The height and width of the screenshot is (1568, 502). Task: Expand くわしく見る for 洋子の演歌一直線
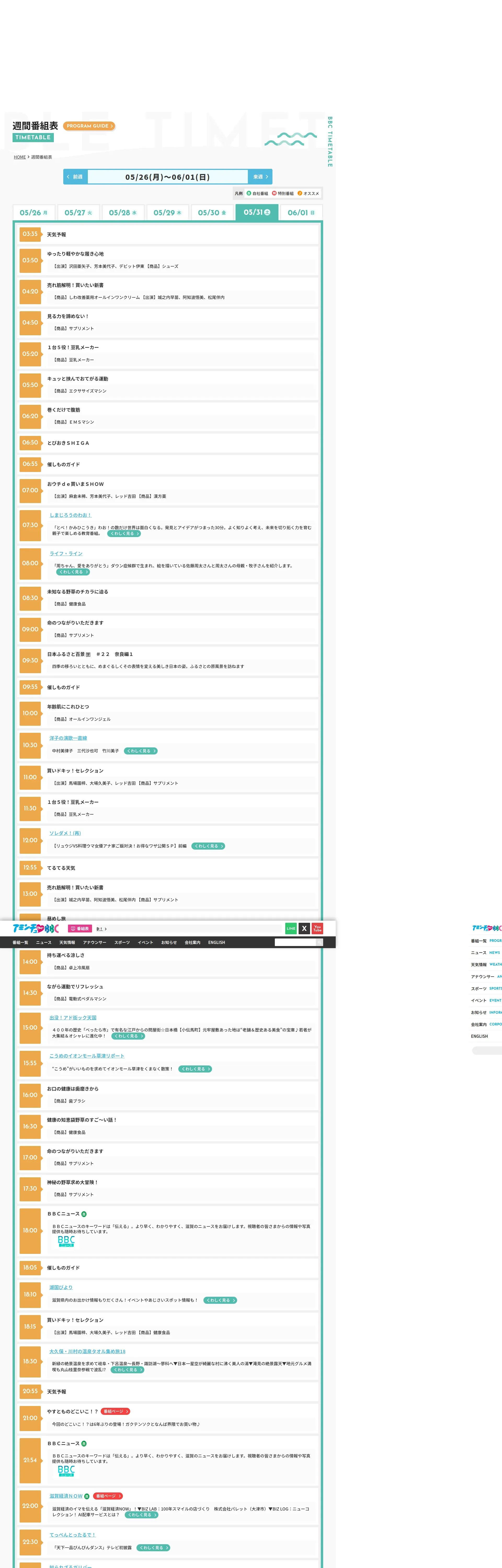coord(141,751)
